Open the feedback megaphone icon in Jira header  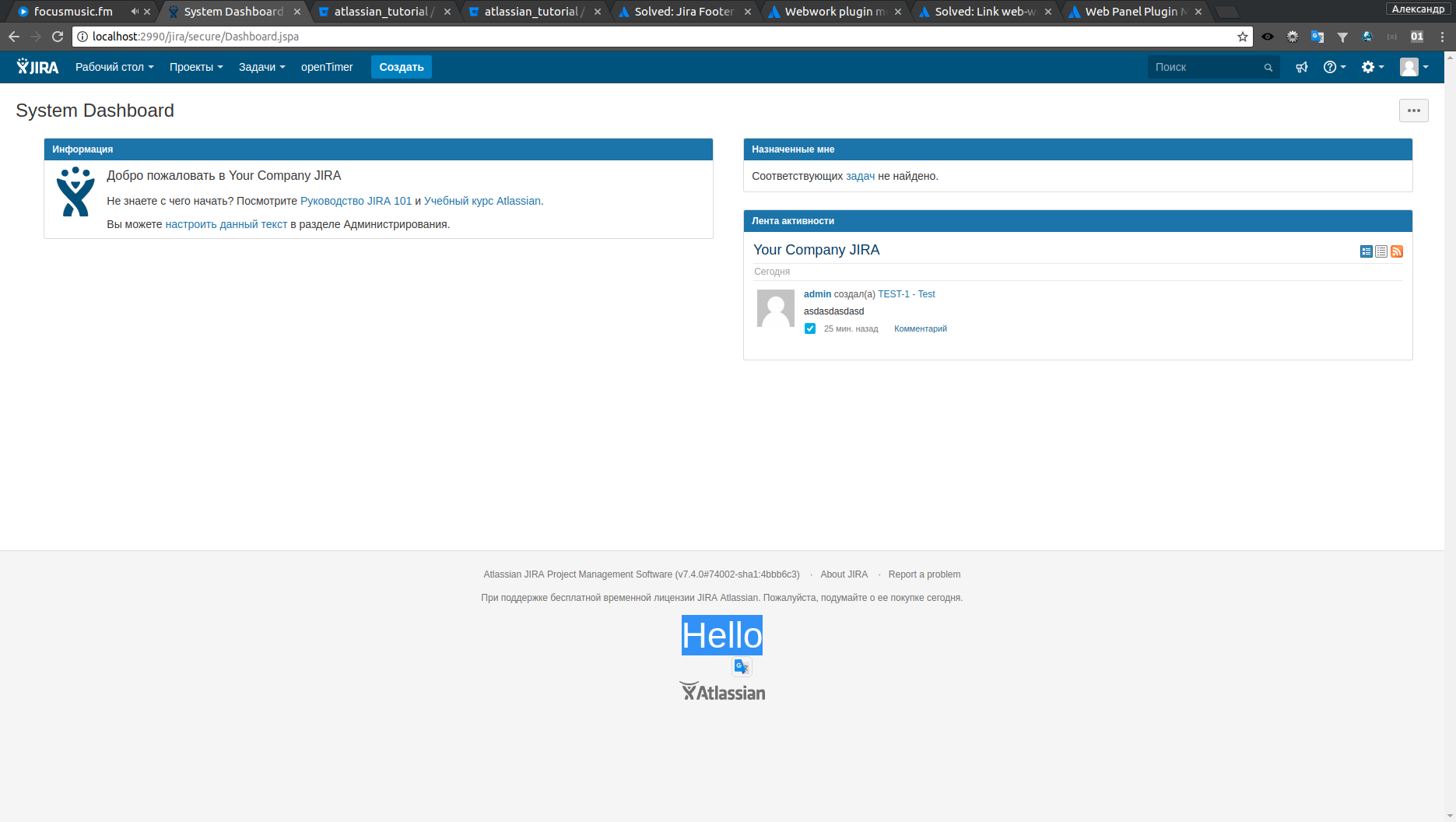click(x=1302, y=67)
